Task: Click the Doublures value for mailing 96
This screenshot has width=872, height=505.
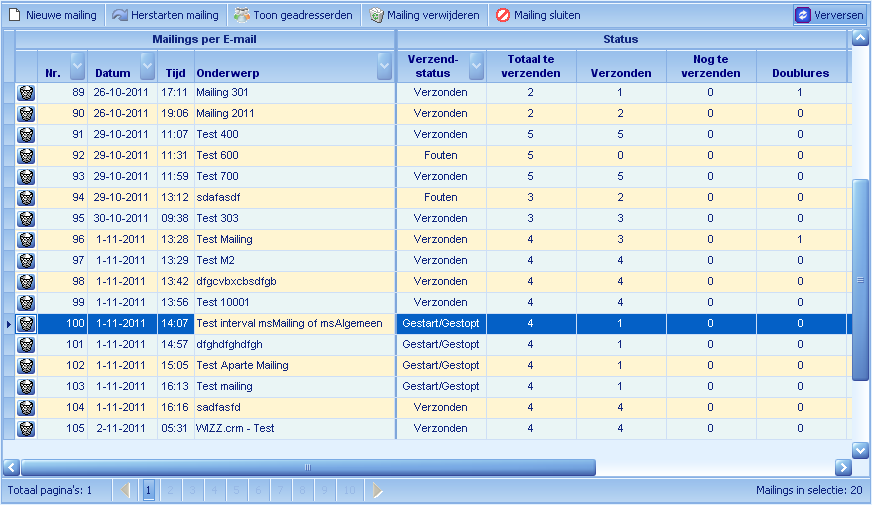Action: click(x=801, y=240)
